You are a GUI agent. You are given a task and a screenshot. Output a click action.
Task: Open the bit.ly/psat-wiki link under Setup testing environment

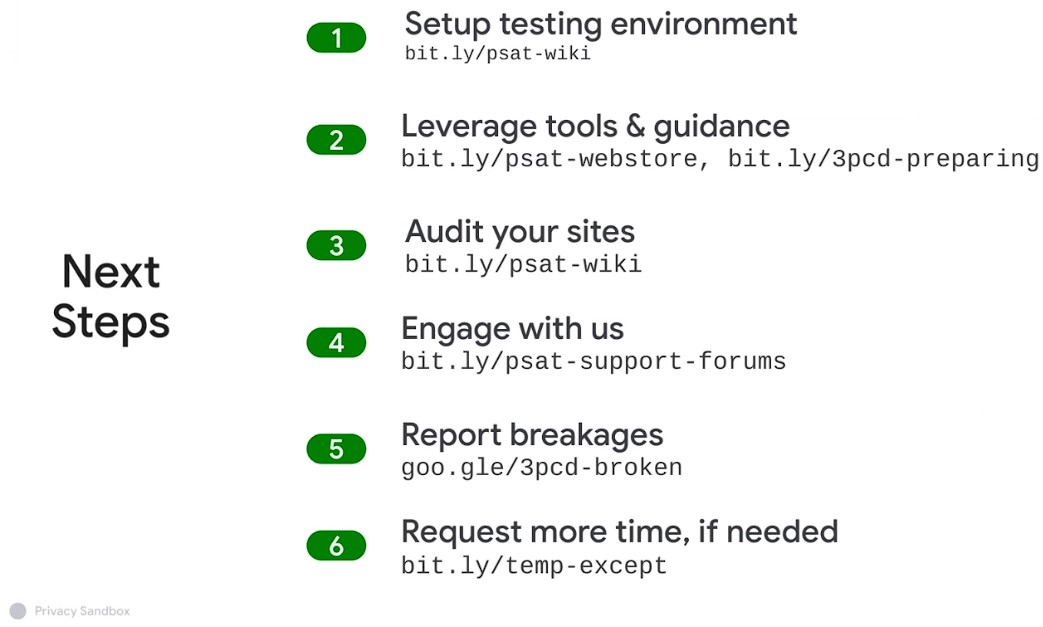coord(497,54)
